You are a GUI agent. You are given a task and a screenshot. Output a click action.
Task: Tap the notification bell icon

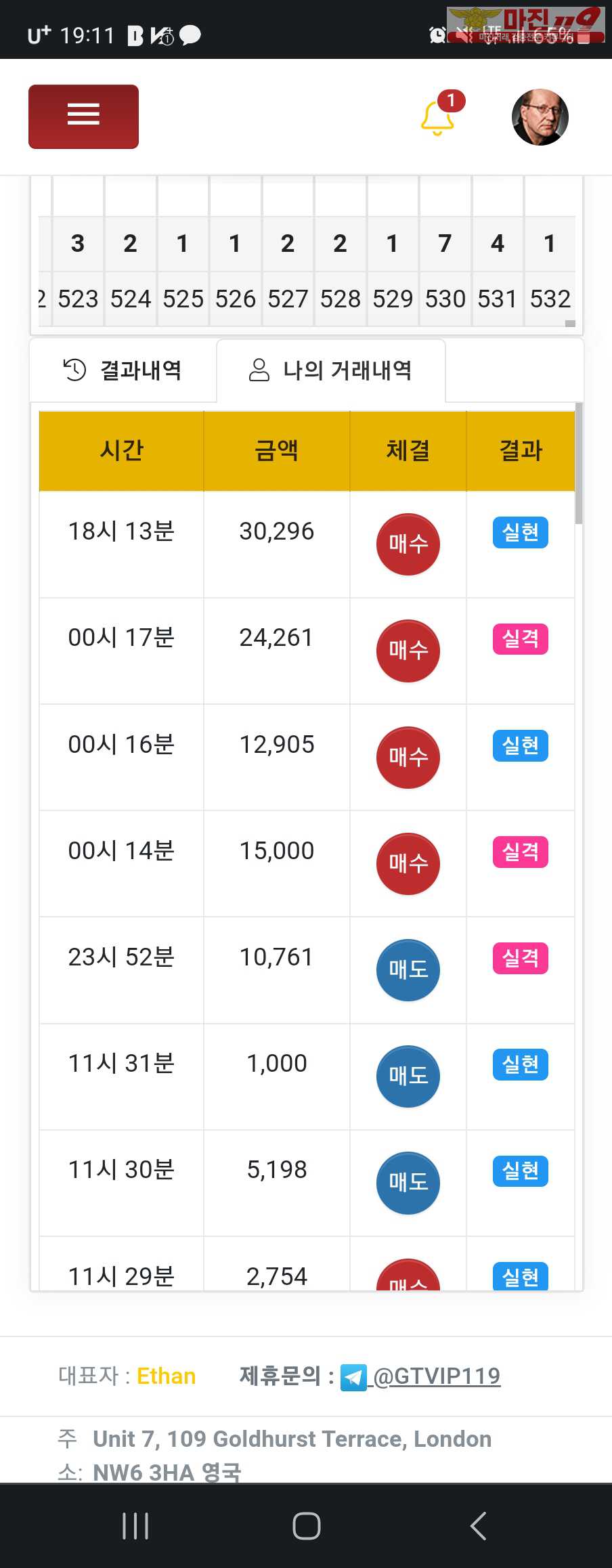(437, 118)
